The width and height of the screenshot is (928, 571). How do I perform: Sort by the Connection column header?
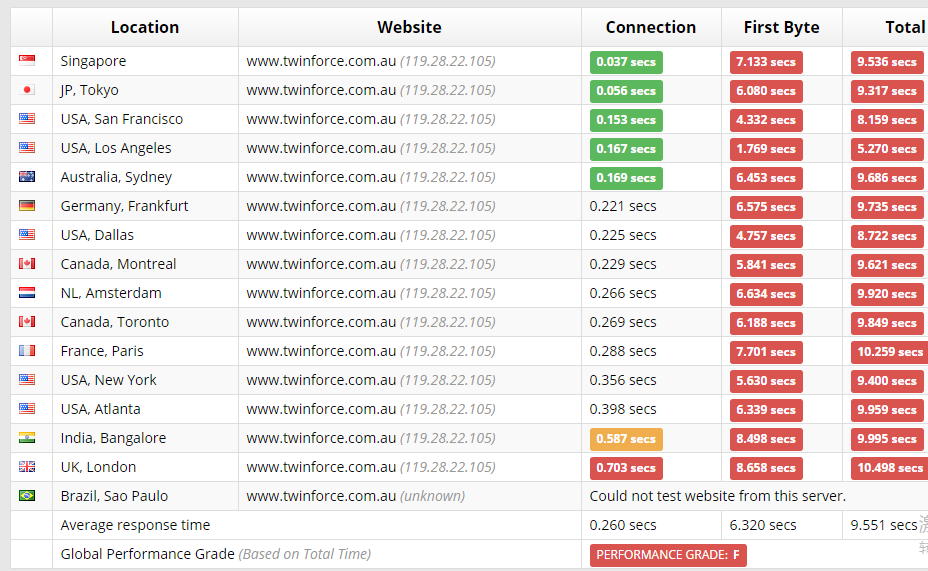coord(651,27)
